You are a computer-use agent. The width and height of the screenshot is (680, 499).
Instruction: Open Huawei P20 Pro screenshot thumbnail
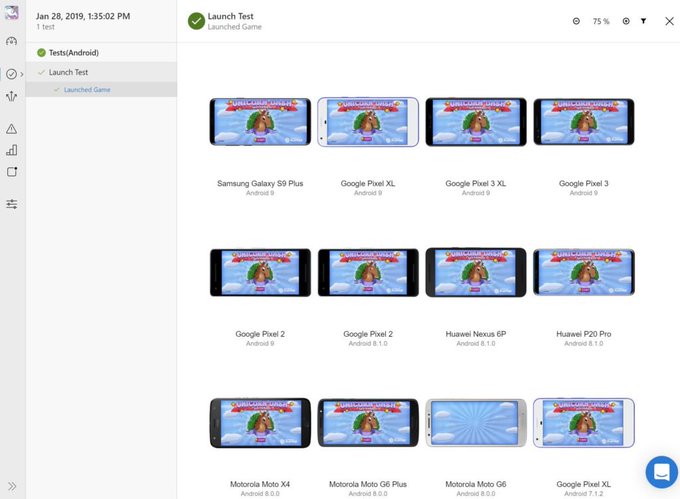[x=584, y=272]
